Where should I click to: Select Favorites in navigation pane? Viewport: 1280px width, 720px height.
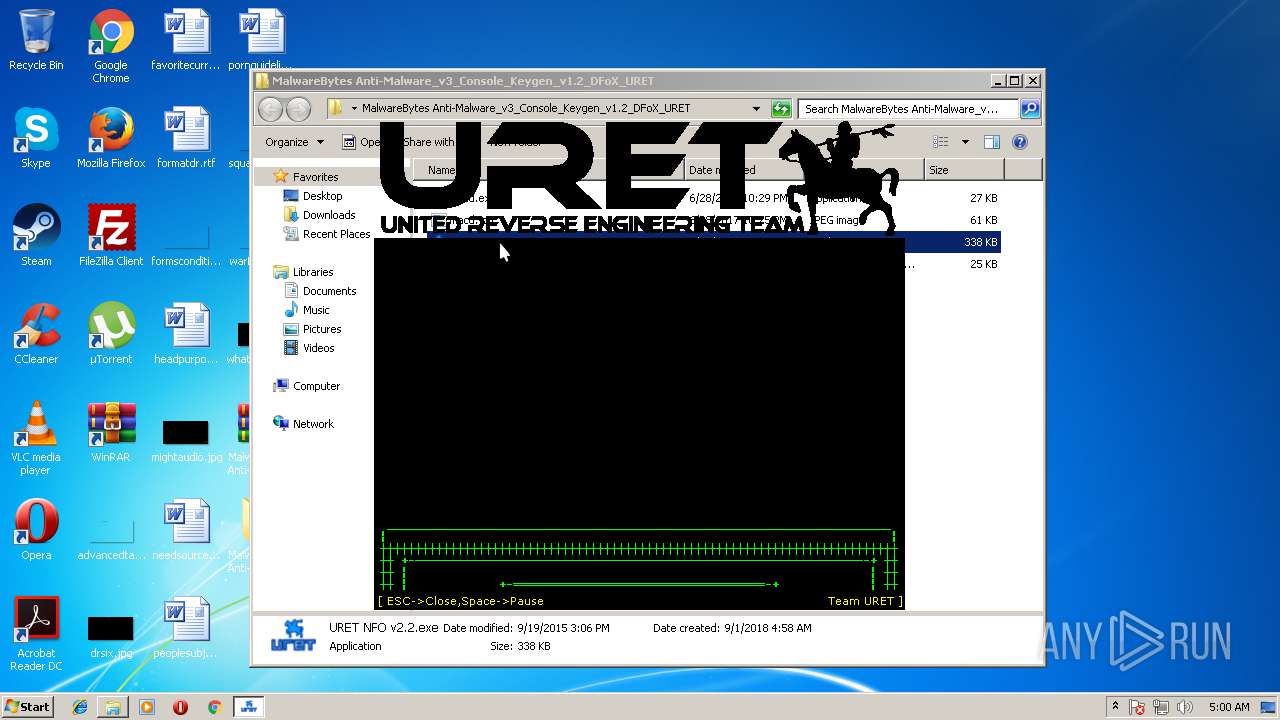click(315, 177)
